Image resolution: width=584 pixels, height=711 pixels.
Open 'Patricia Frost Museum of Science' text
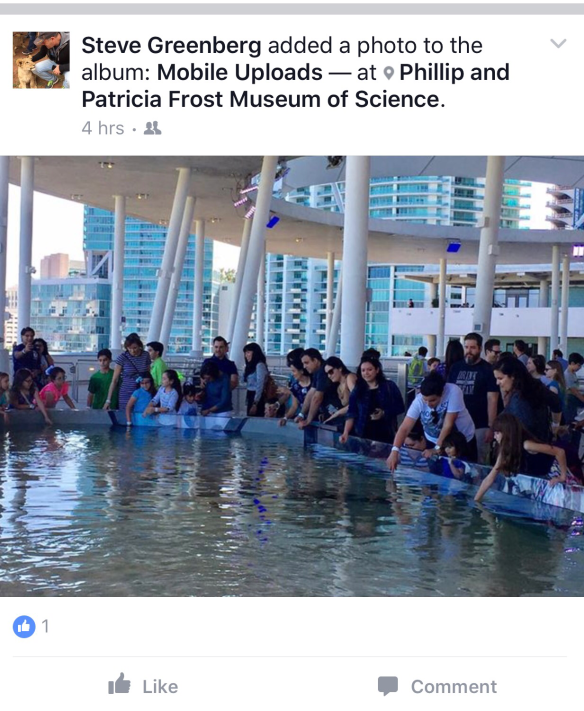click(x=263, y=99)
